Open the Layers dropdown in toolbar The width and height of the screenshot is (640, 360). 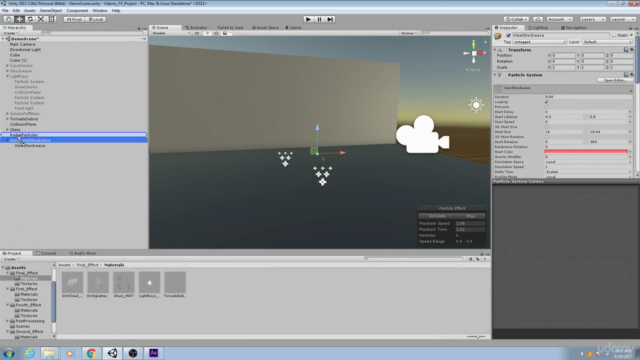[593, 19]
